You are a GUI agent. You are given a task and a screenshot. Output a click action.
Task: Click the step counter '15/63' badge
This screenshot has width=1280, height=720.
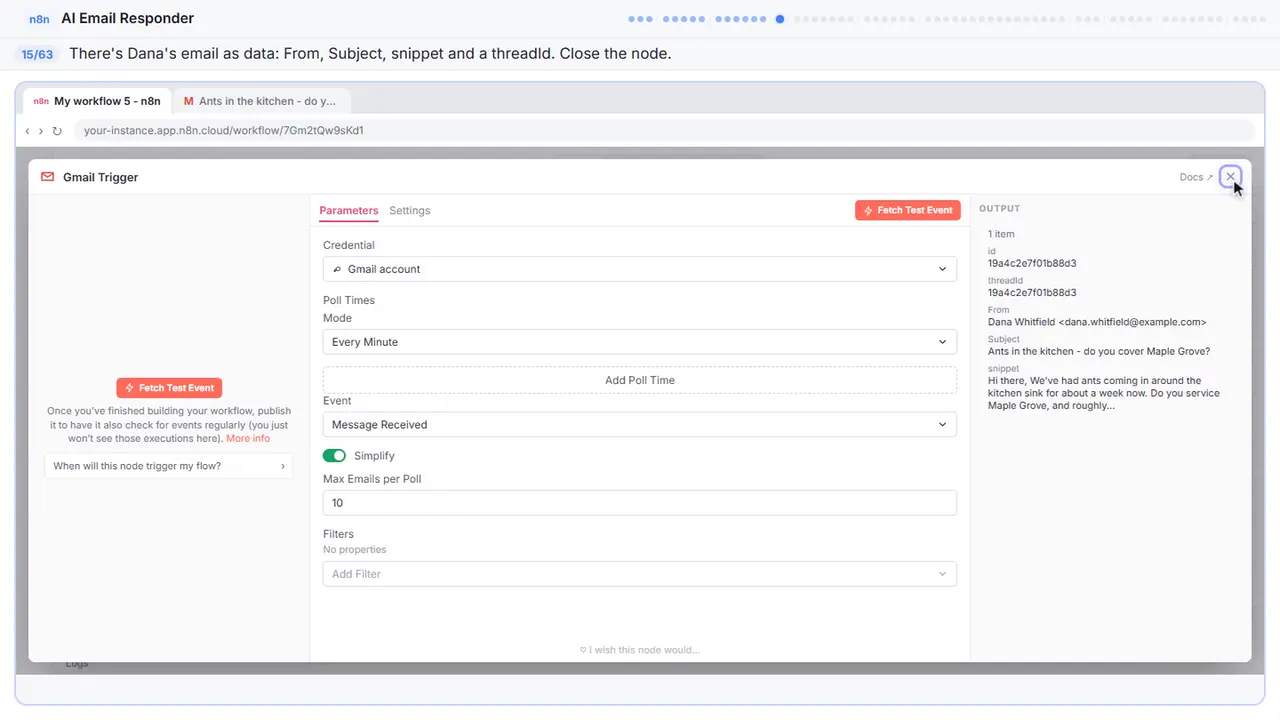[37, 54]
